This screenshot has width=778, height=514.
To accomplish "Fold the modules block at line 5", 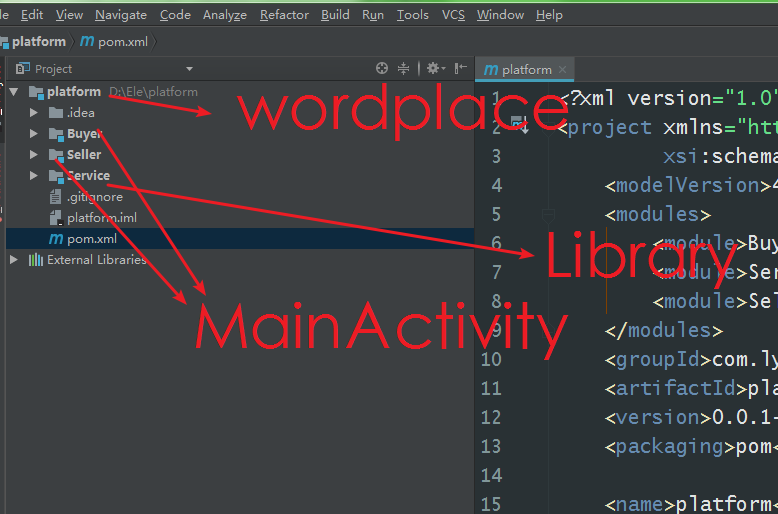I will click(x=548, y=215).
